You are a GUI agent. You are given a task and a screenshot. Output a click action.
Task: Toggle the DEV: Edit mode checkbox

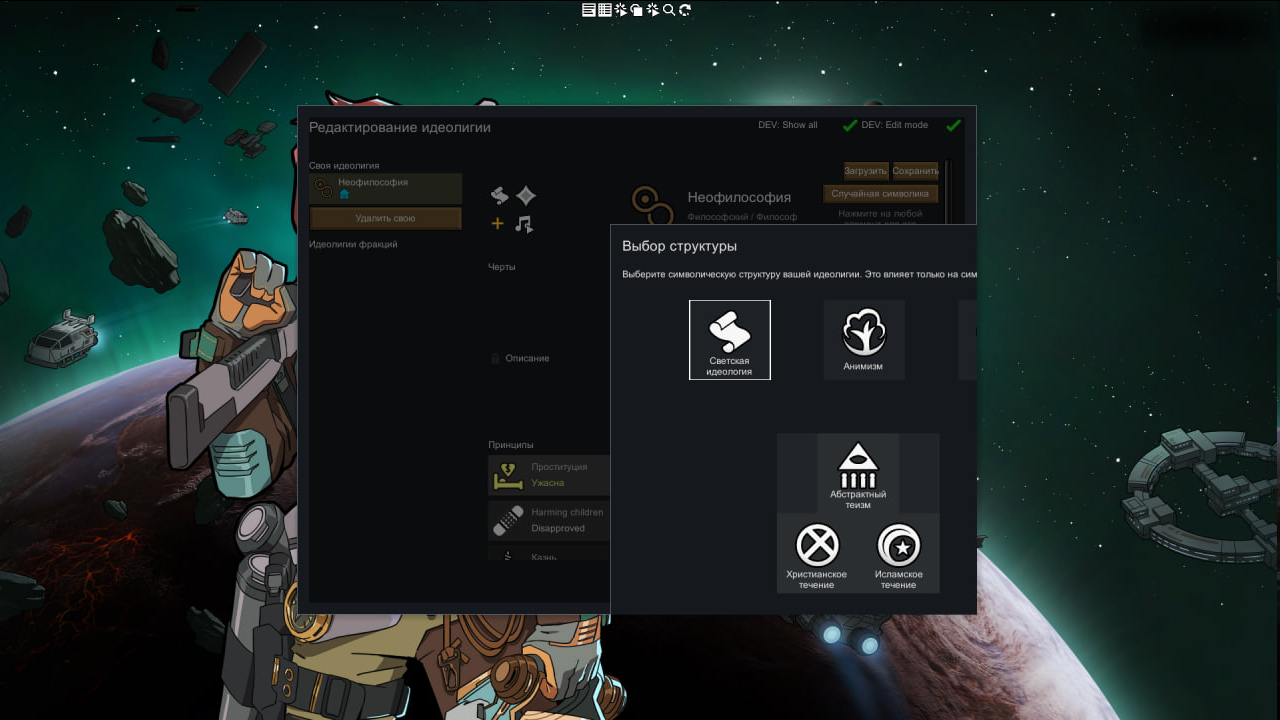tap(954, 125)
